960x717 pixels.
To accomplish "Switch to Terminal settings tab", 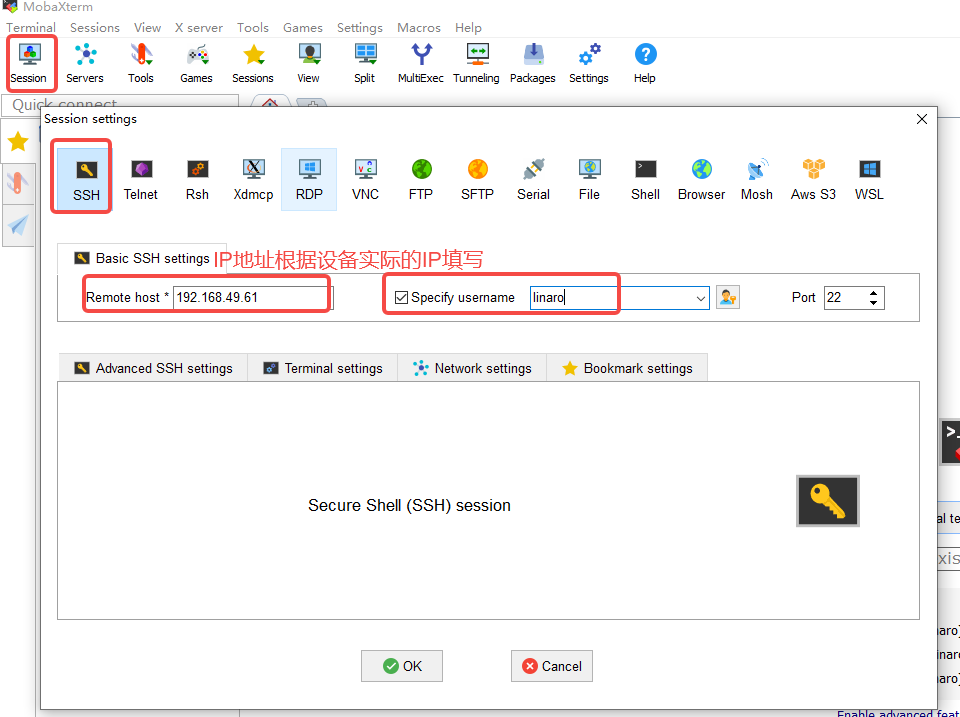I will click(x=323, y=368).
